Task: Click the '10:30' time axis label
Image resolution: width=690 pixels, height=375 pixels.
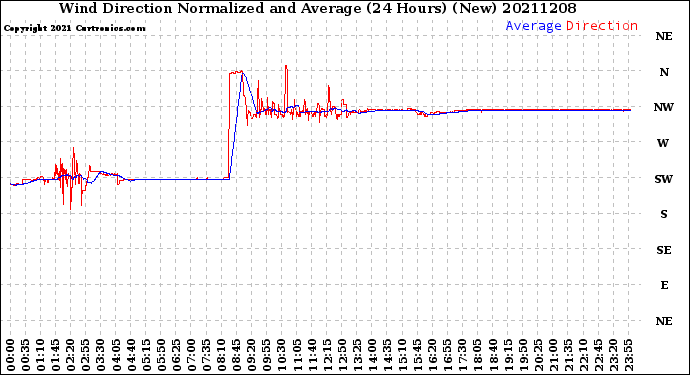Action: 282,355
